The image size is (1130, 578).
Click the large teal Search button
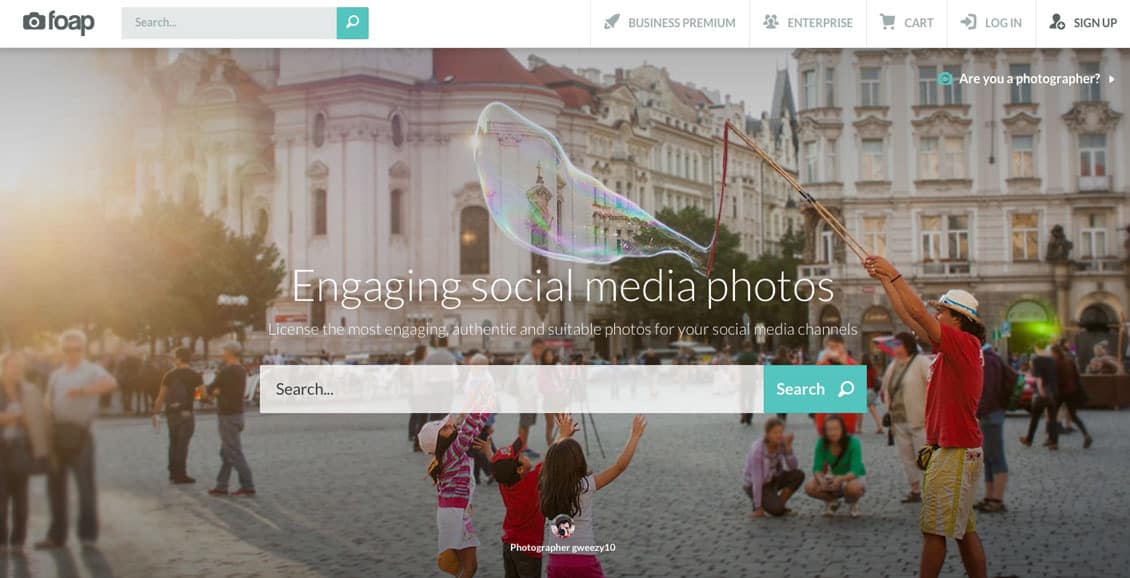pos(815,389)
